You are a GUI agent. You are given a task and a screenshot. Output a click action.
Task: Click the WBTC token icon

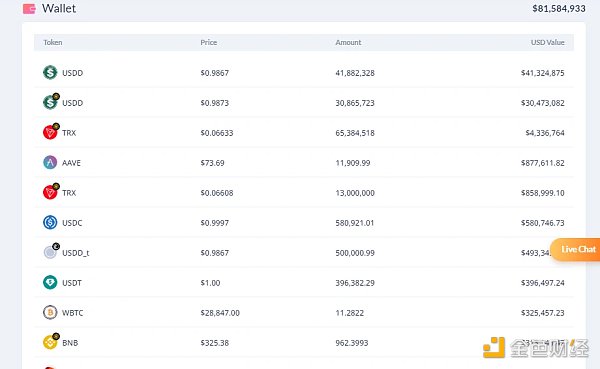50,312
